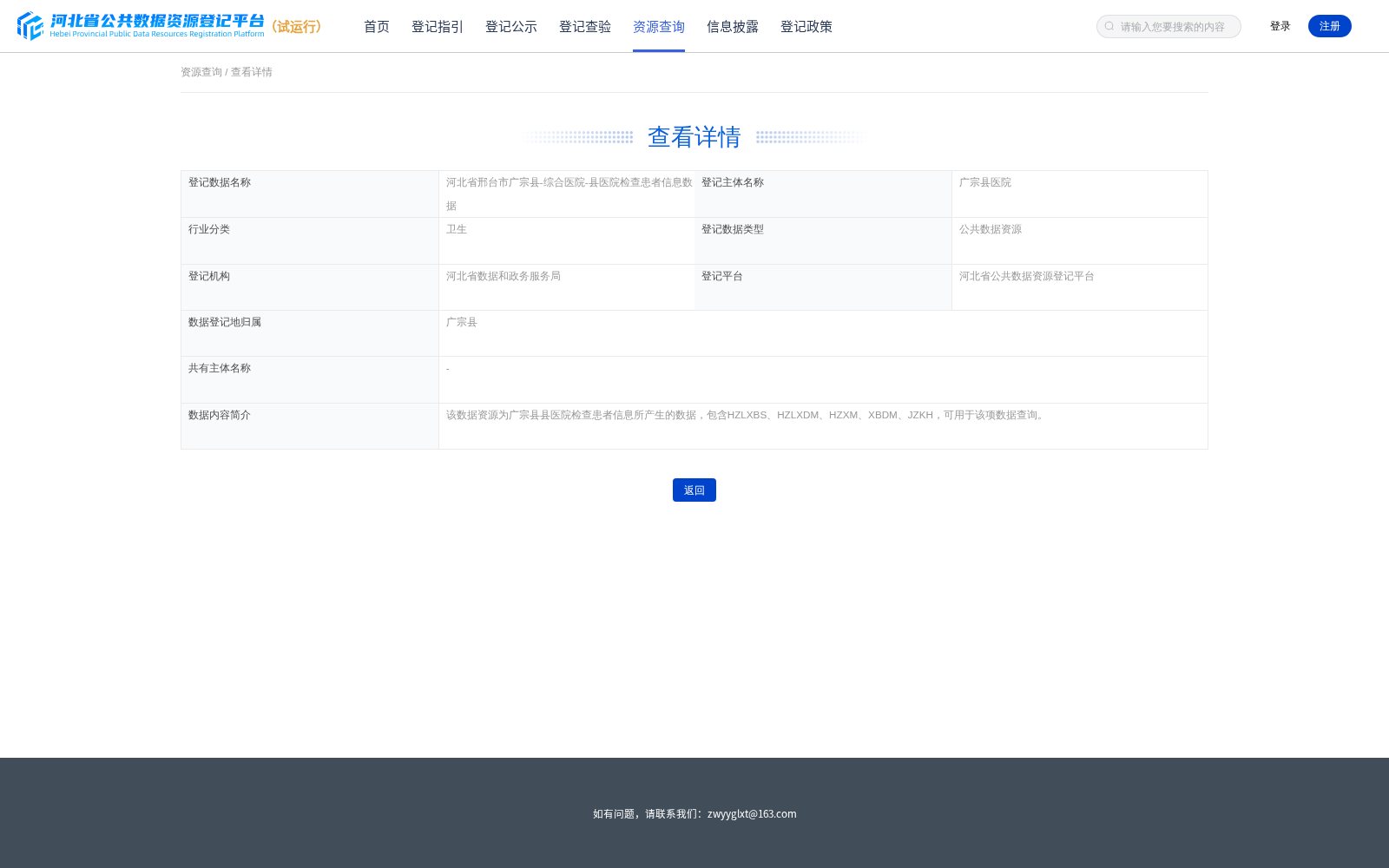Click the contact email zwyyglxt@163.com in footer
This screenshot has height=868, width=1389.
pos(752,813)
